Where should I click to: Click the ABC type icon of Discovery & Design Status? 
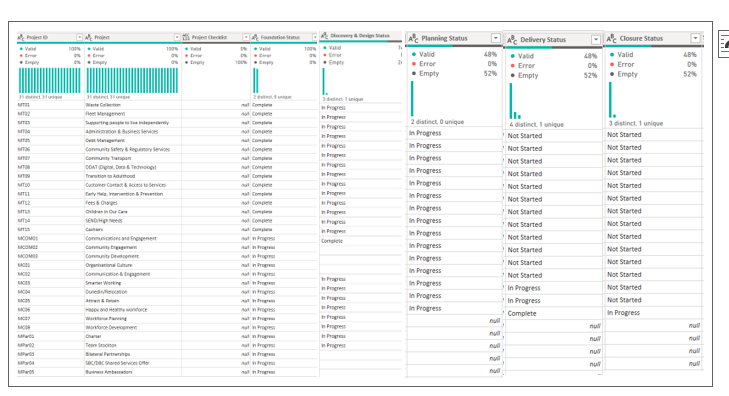point(325,35)
